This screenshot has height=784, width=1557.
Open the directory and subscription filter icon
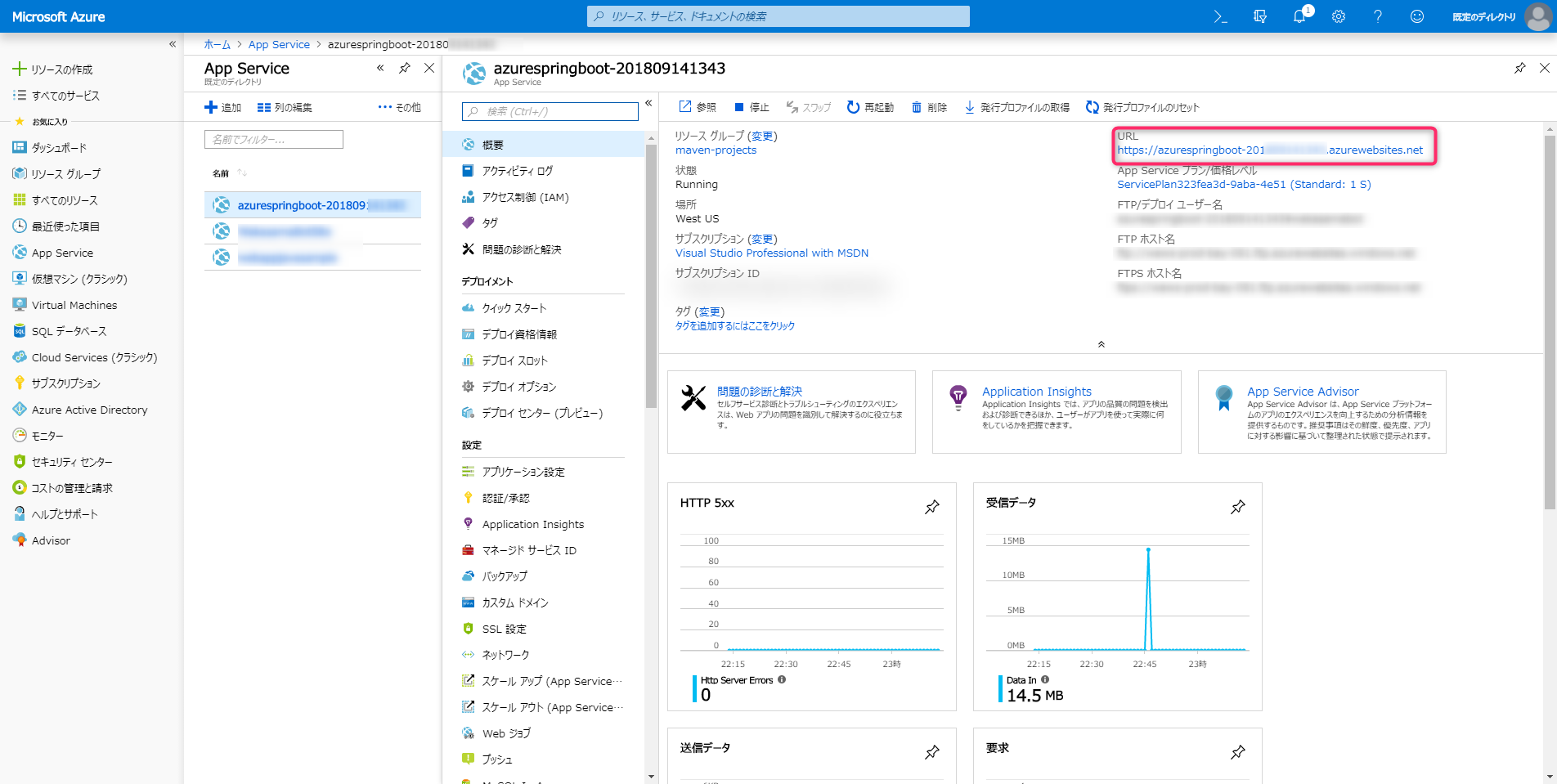(x=1259, y=16)
